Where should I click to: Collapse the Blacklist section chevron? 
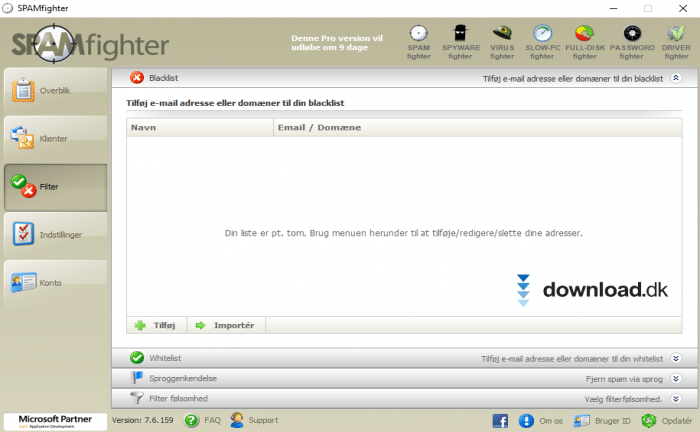click(x=676, y=77)
